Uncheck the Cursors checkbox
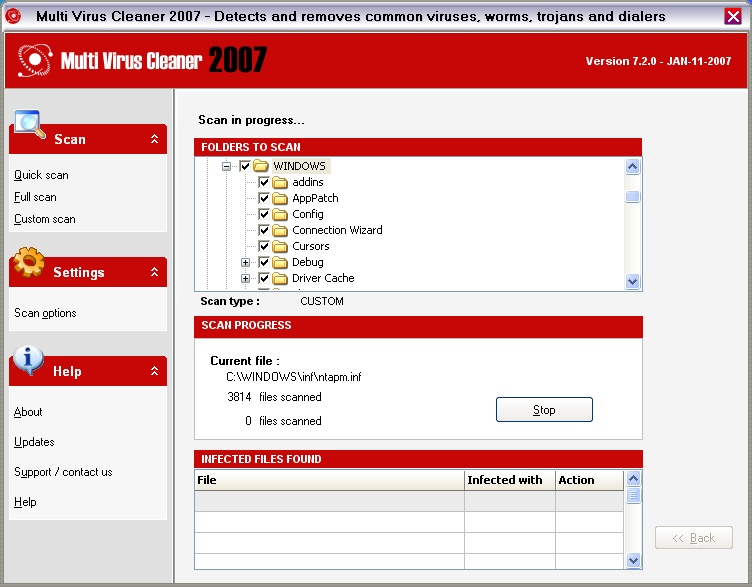Viewport: 752px width, 587px height. (264, 246)
